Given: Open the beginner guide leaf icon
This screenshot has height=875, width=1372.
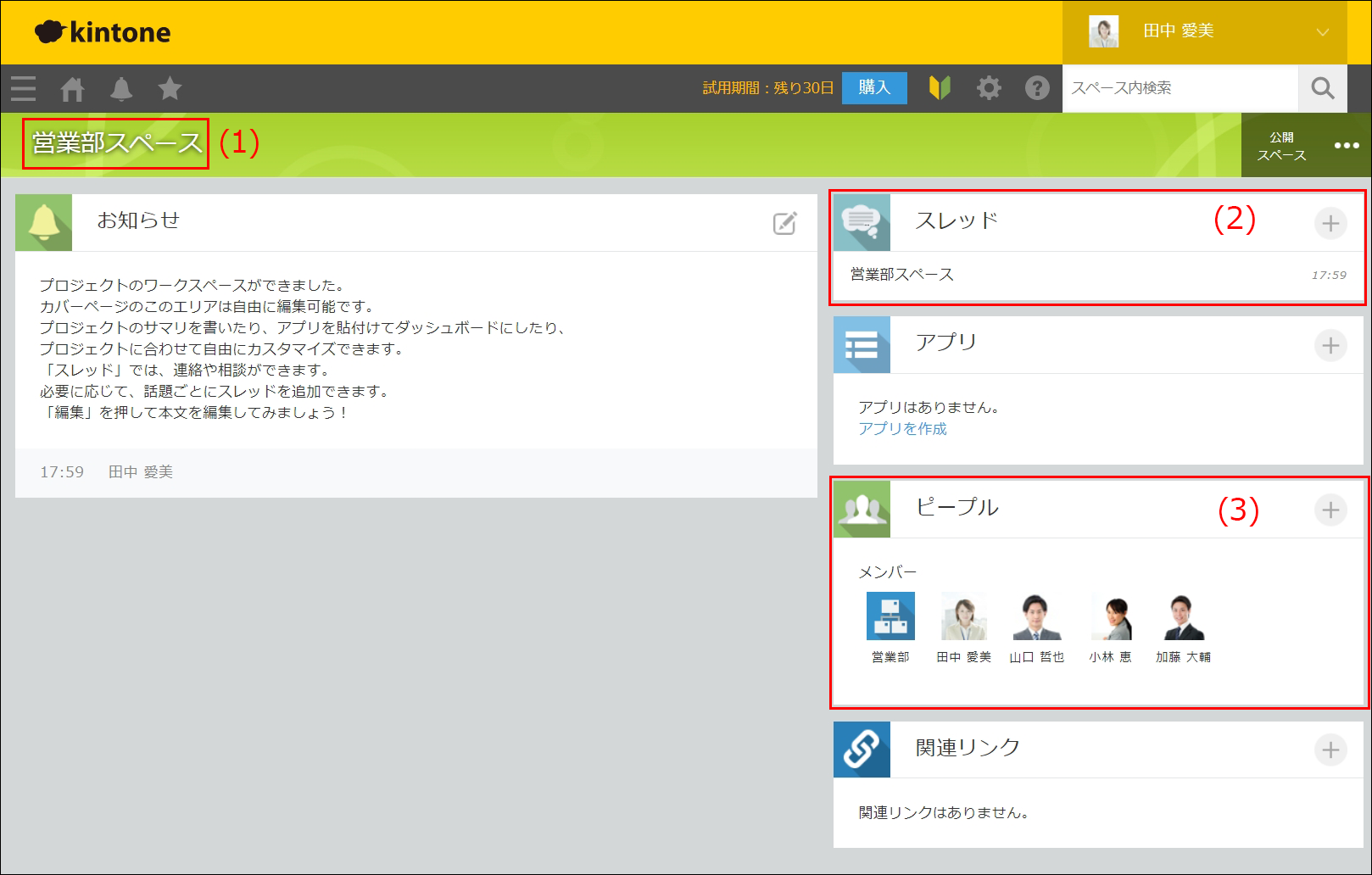Looking at the screenshot, I should click(940, 88).
